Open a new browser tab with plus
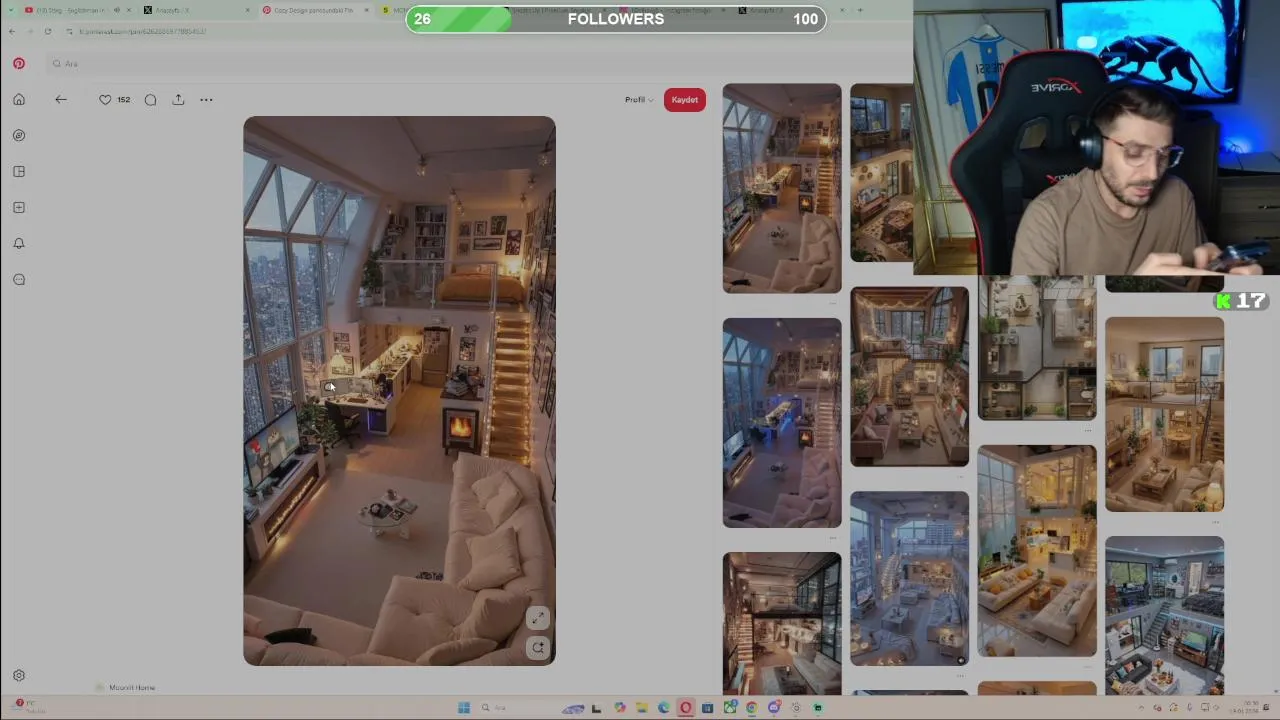This screenshot has width=1280, height=720. click(x=860, y=10)
